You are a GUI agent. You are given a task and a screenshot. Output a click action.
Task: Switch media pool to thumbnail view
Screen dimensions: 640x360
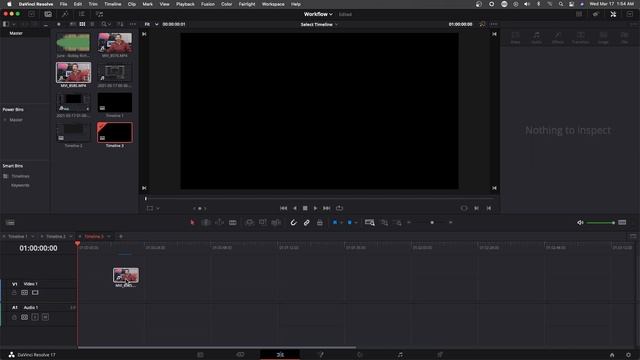pyautogui.click(x=82, y=24)
